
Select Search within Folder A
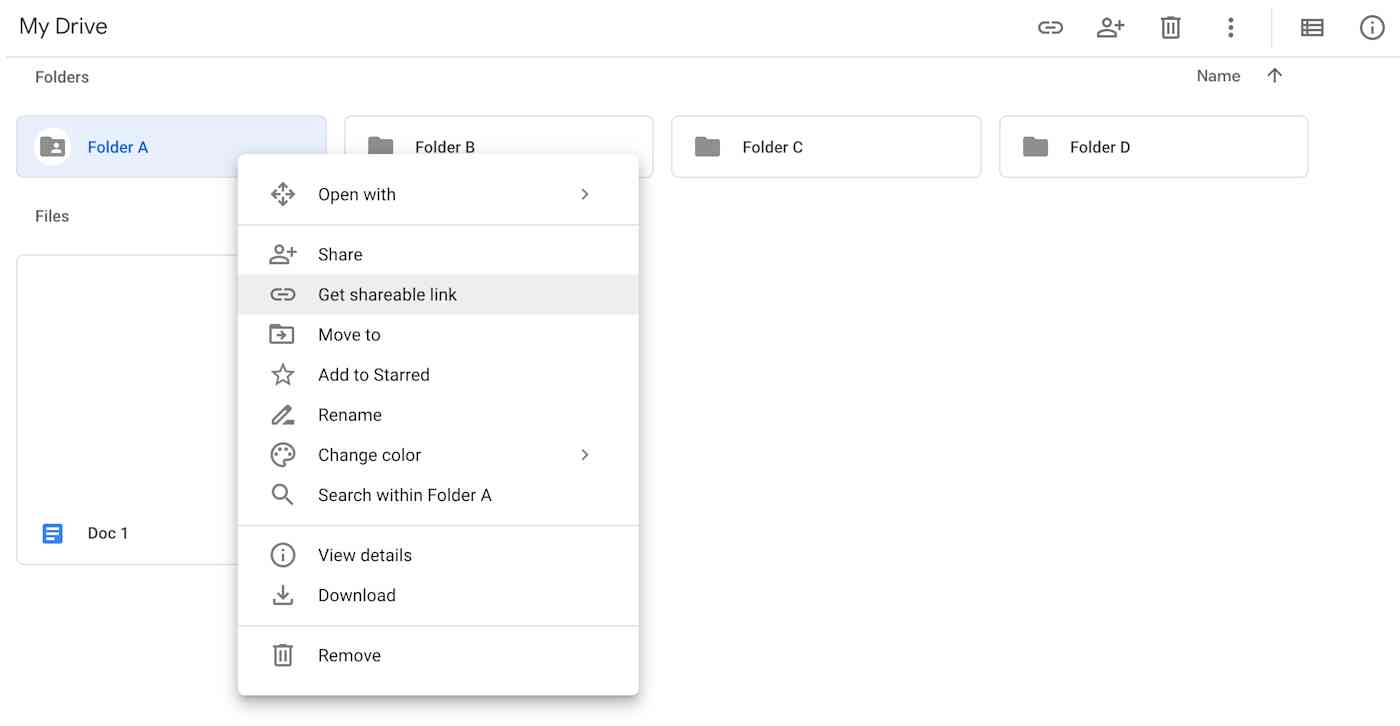(438, 495)
